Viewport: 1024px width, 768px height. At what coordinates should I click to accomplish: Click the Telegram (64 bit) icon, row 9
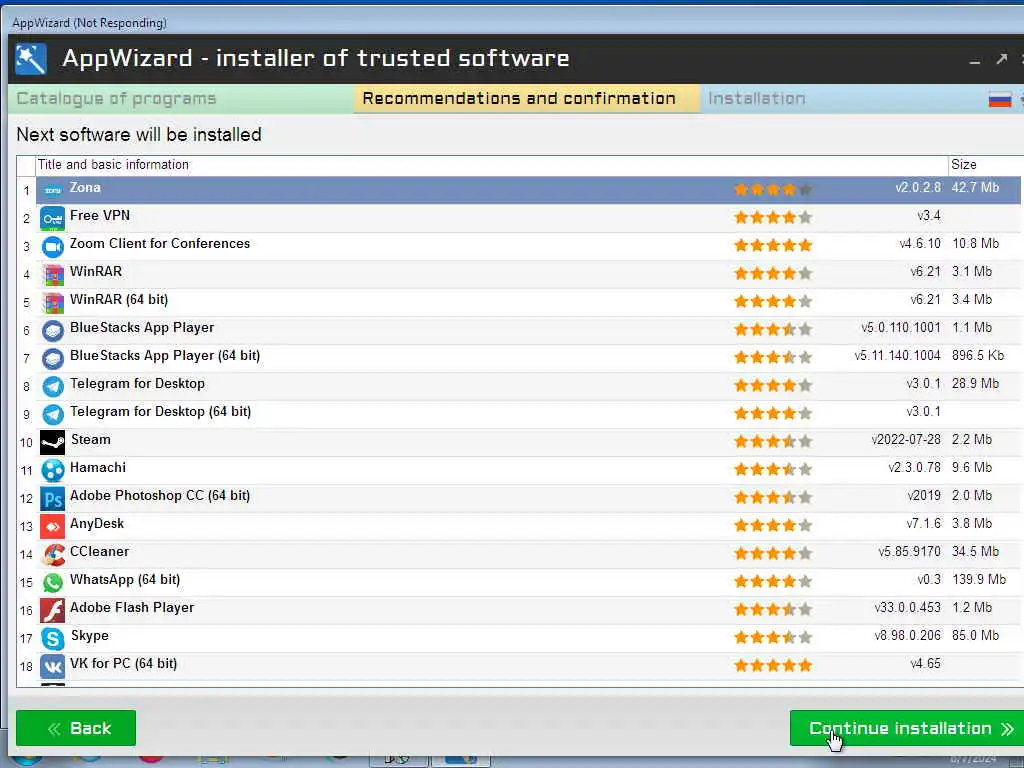pyautogui.click(x=52, y=415)
